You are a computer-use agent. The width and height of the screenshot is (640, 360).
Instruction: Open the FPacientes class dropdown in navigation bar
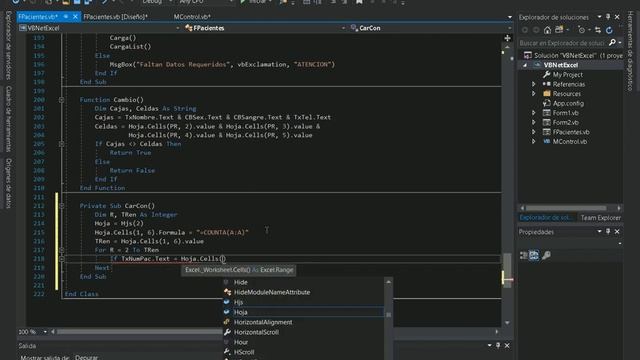coord(343,28)
